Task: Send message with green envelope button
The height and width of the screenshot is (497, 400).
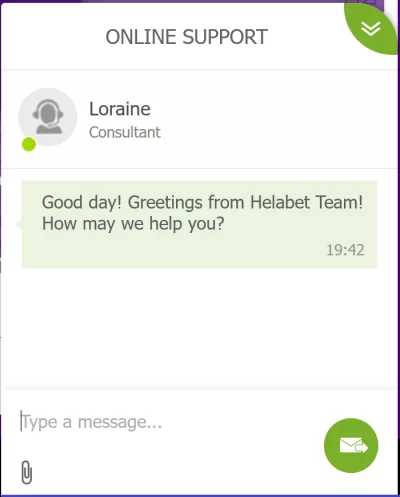Action: (x=351, y=445)
